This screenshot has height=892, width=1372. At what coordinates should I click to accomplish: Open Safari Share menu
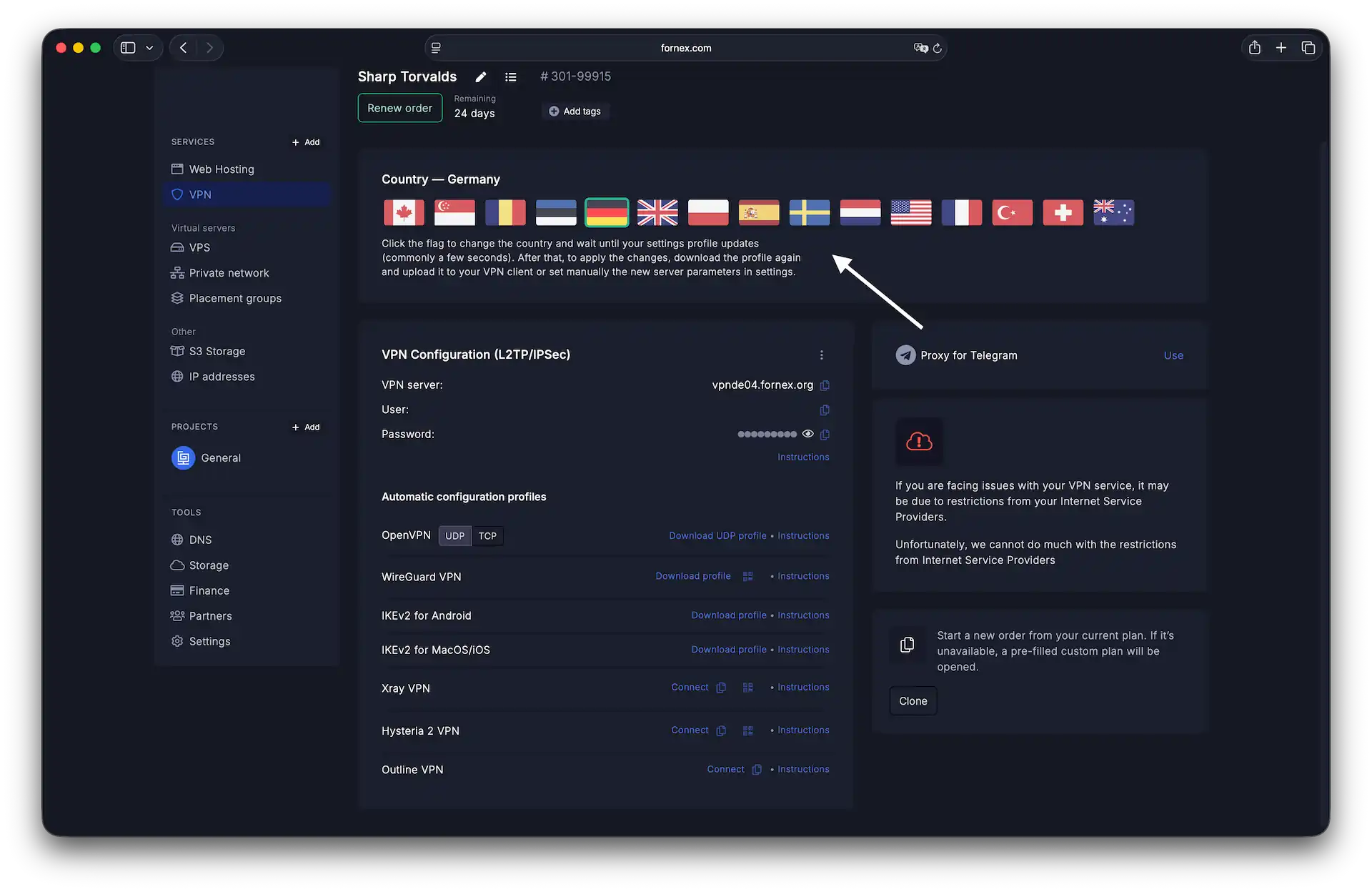1255,48
